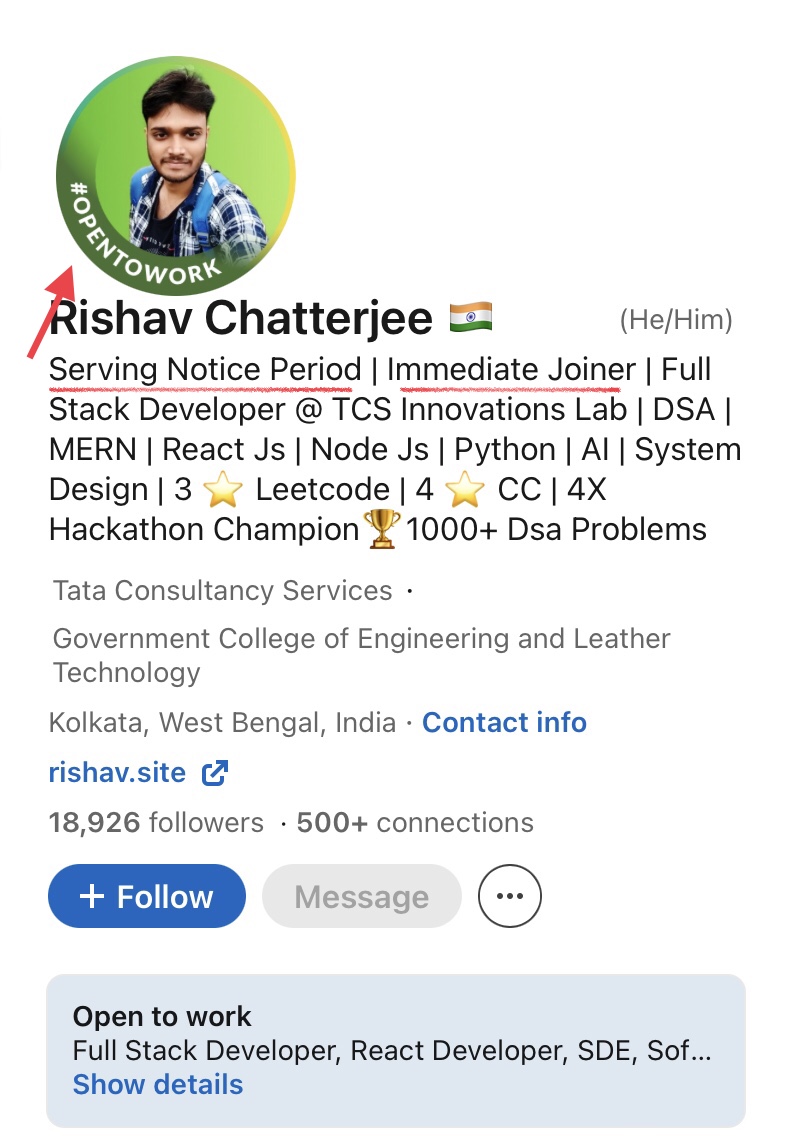Visit the rishav.site website link

pos(117,773)
